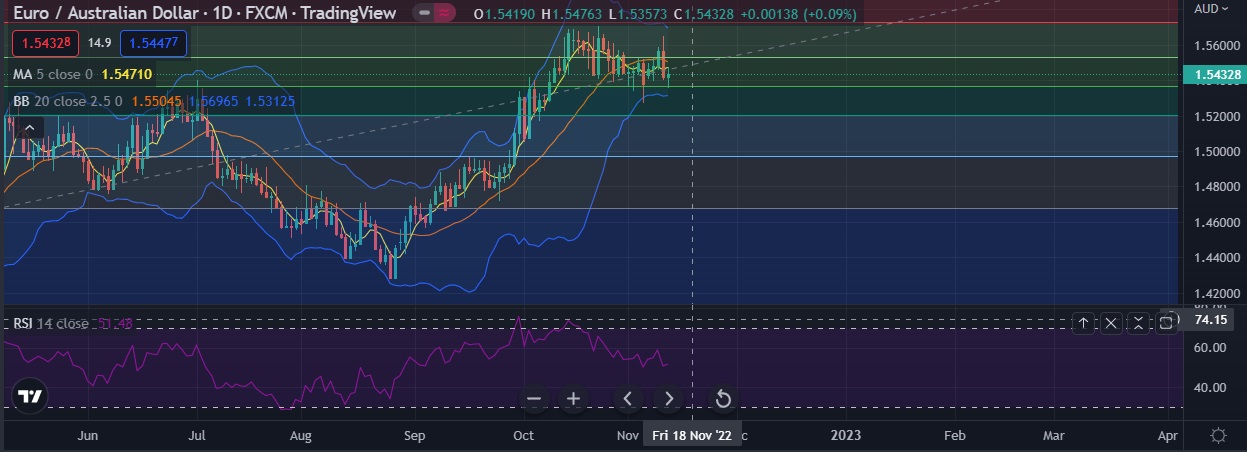
Task: Move the RSI pane up
Action: pos(1084,322)
